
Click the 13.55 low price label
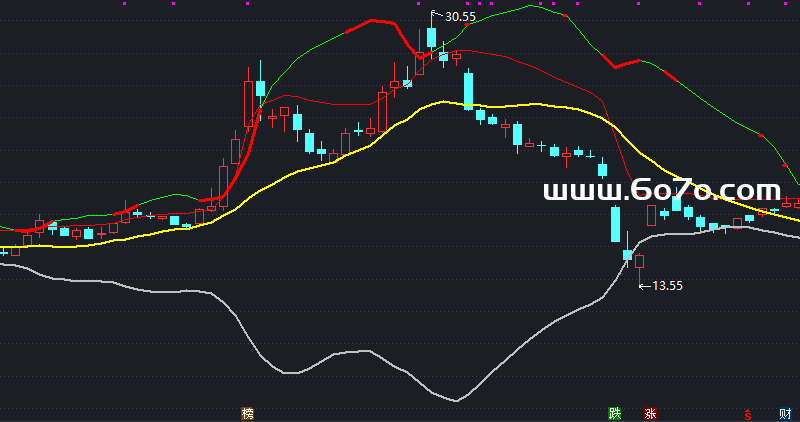(666, 286)
